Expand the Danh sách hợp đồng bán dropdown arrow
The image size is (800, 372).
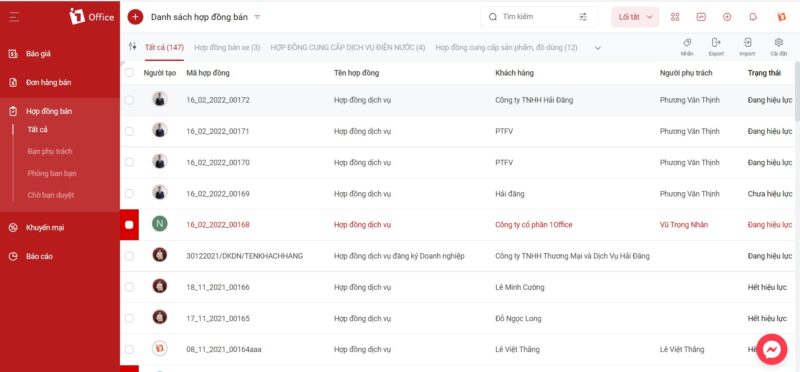[x=257, y=17]
